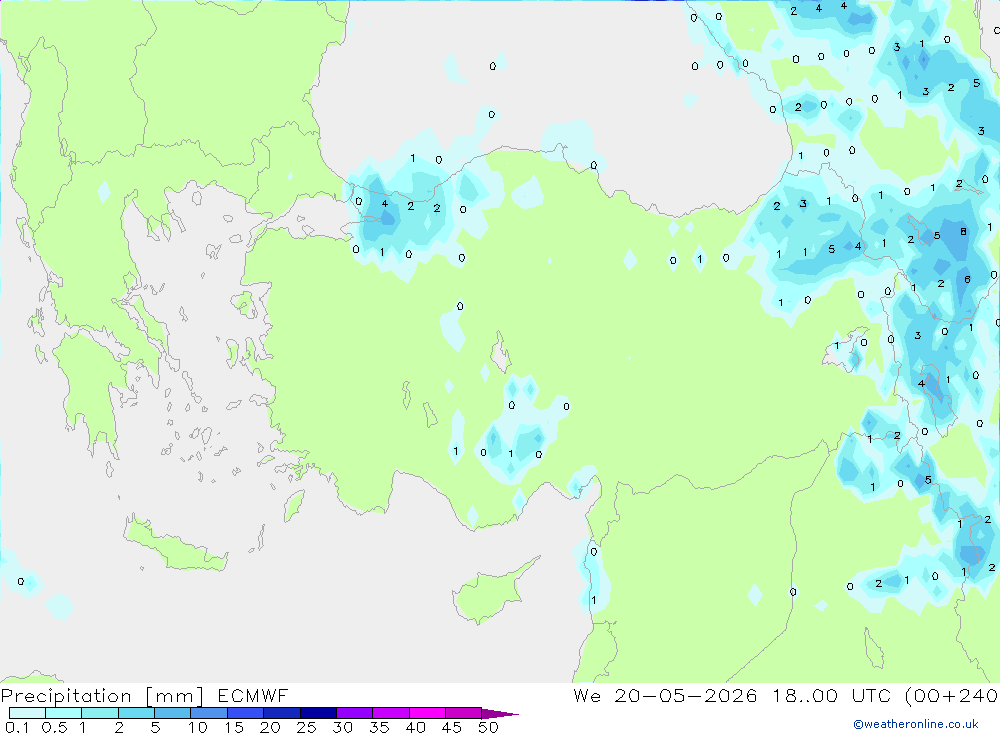Select the 45–50 mm magenta legend swatch

pos(464,713)
